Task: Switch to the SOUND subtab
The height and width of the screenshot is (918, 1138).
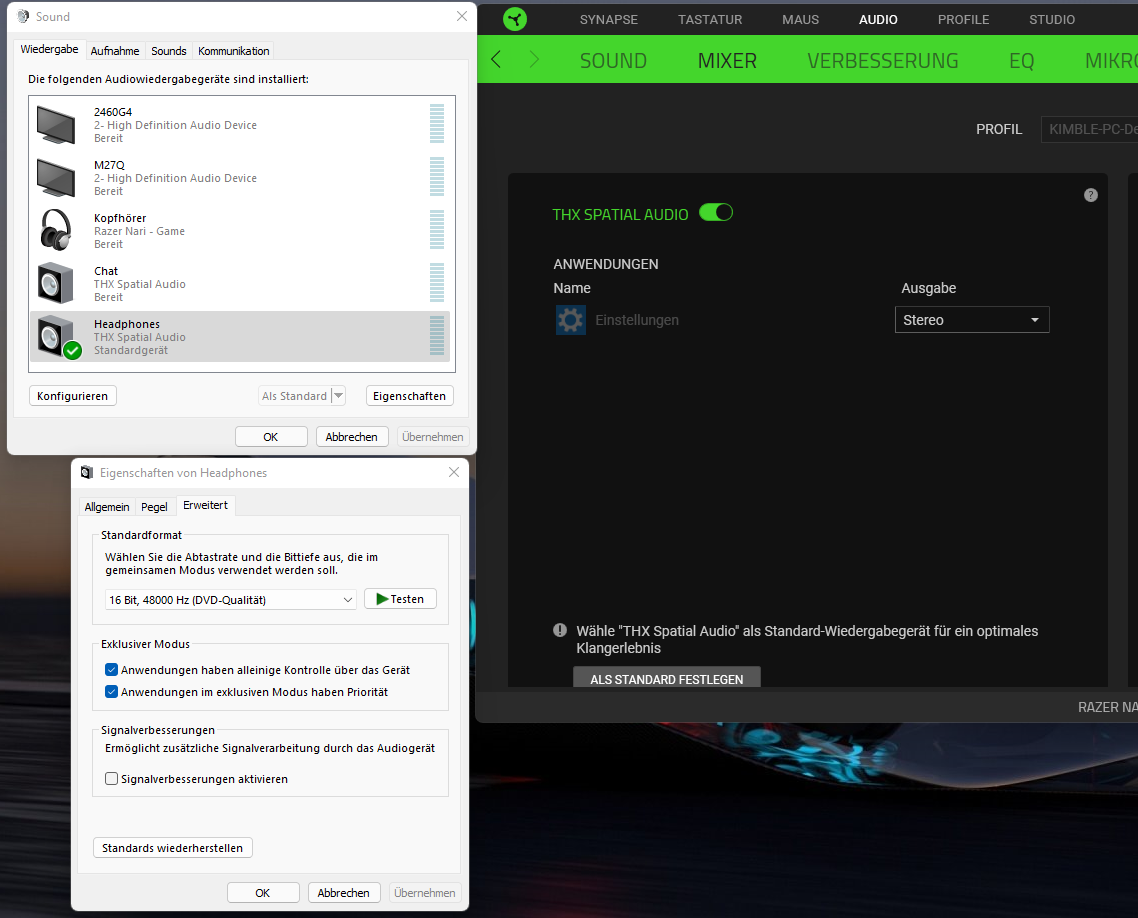Action: (x=613, y=60)
